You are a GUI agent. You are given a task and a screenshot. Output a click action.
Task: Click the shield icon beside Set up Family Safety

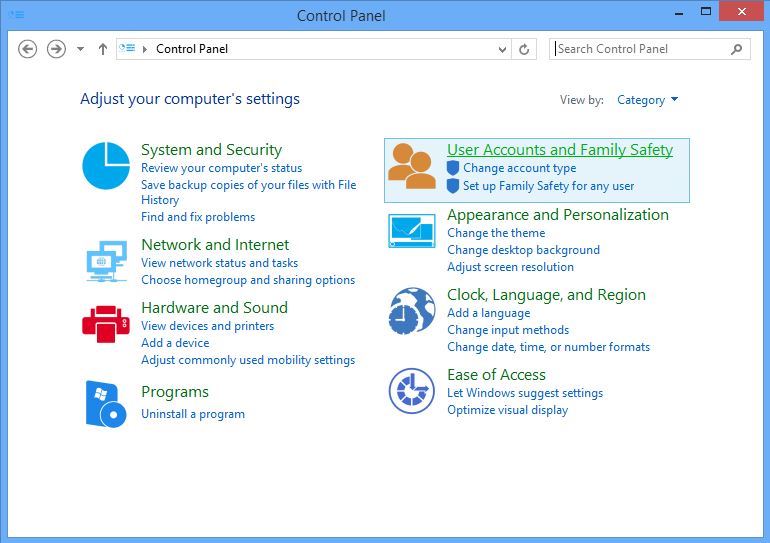coord(453,186)
